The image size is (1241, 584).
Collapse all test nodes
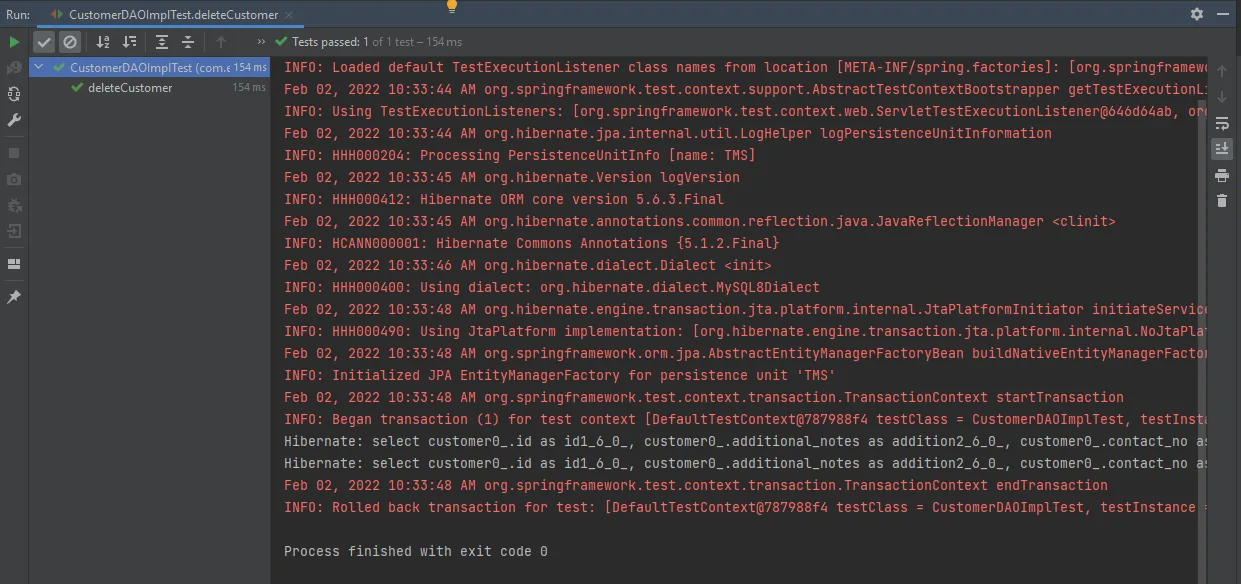pos(188,42)
